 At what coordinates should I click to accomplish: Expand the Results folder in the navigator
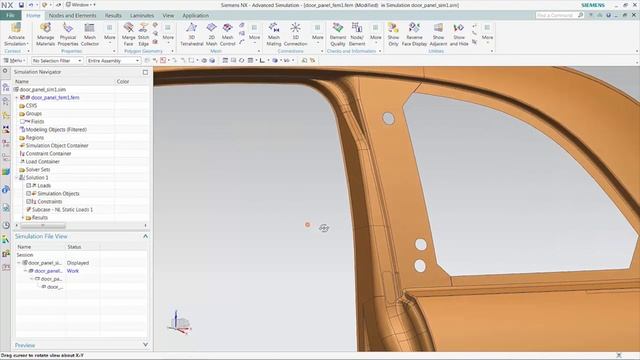click(x=23, y=218)
